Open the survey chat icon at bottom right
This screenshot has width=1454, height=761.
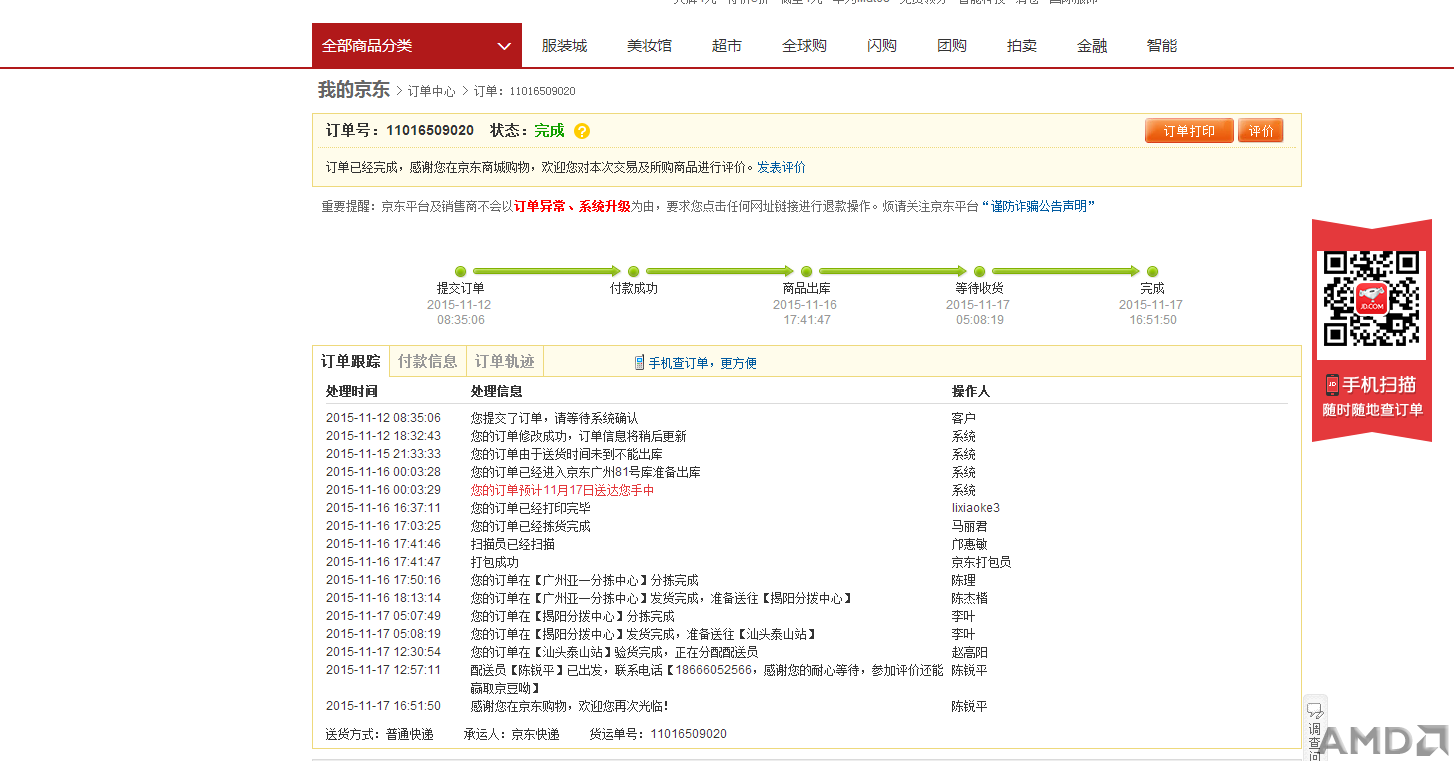coord(1315,711)
